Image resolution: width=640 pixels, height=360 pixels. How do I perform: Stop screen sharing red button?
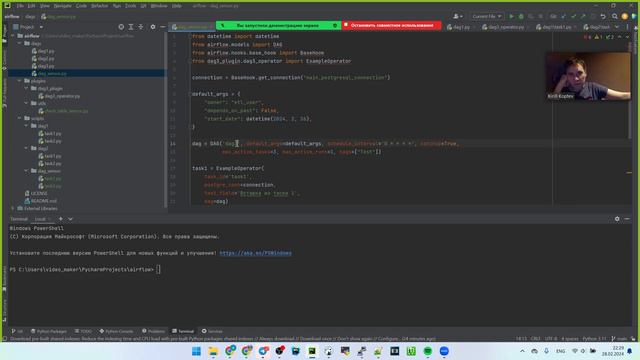coord(391,25)
